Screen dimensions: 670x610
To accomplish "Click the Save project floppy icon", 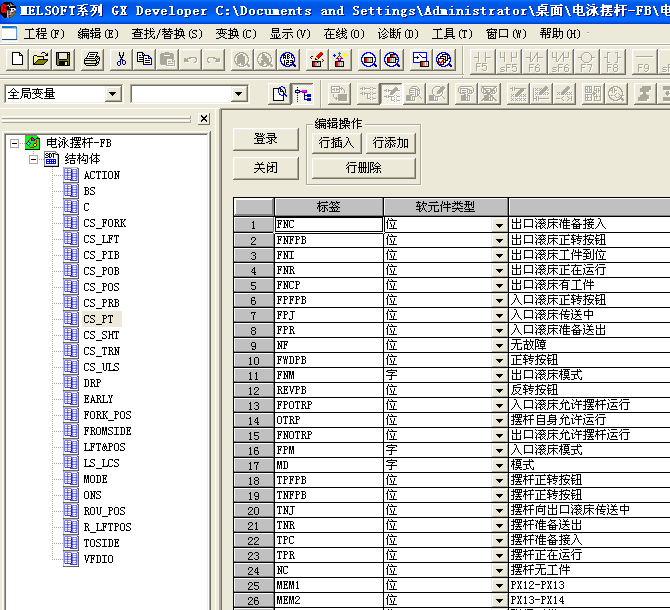I will pos(62,60).
